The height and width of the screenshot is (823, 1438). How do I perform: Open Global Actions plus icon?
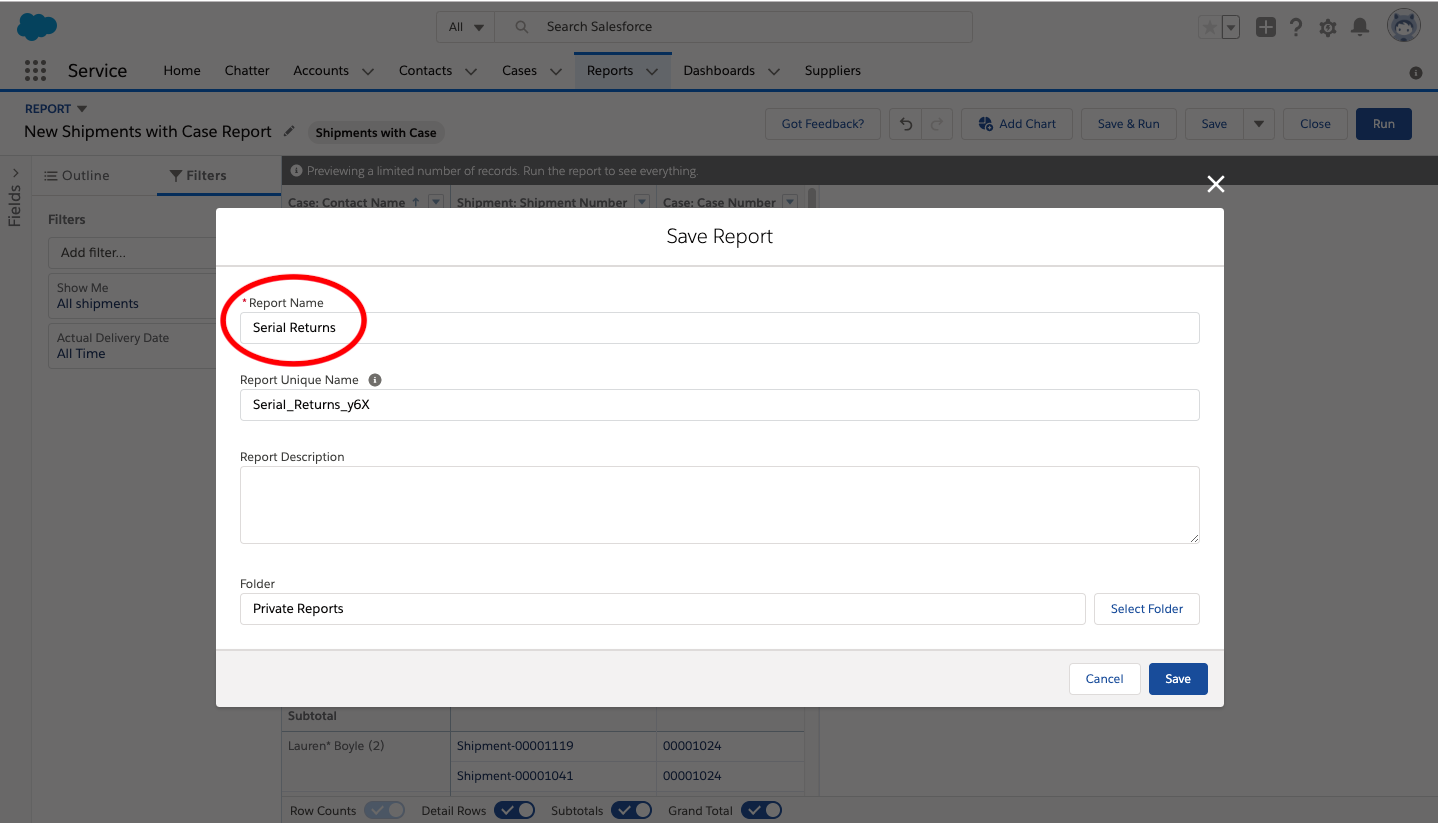tap(1265, 28)
